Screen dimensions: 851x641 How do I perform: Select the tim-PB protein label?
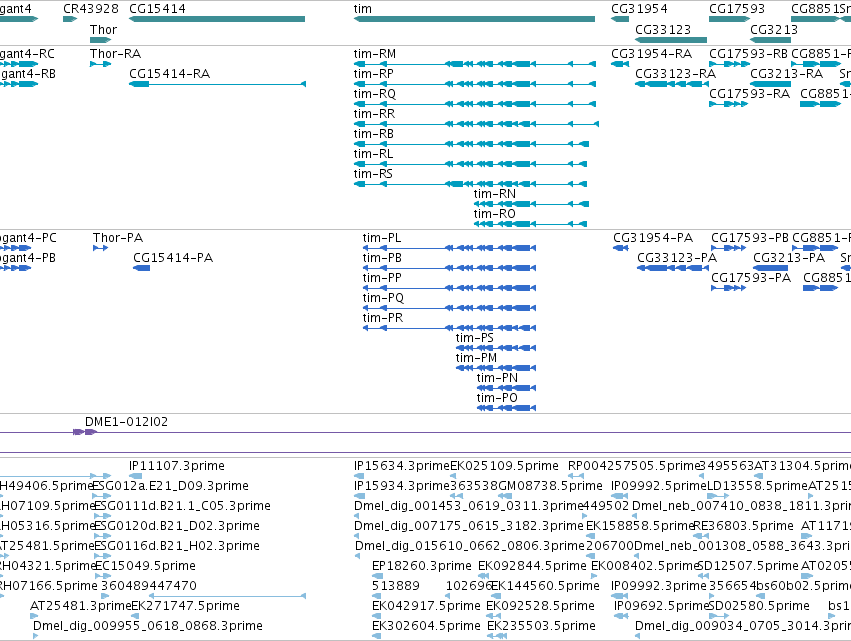tap(382, 258)
